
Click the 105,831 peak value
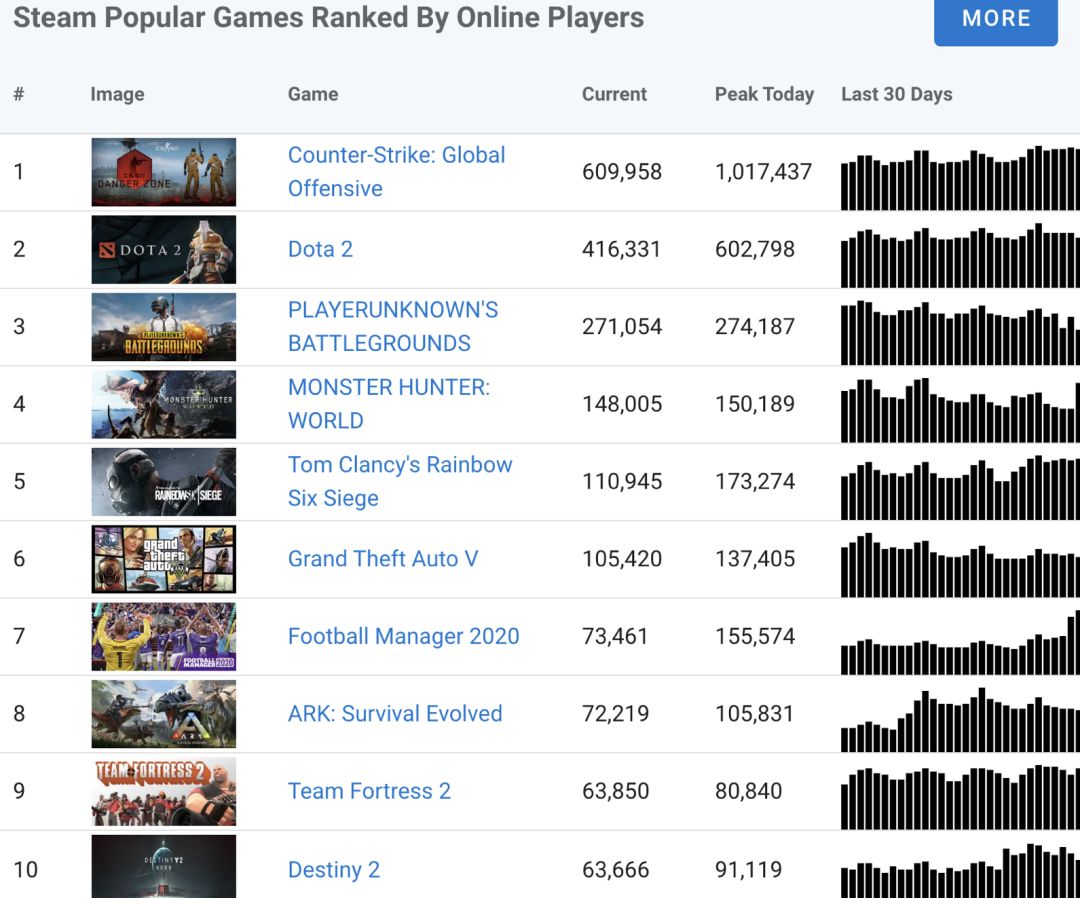point(754,713)
